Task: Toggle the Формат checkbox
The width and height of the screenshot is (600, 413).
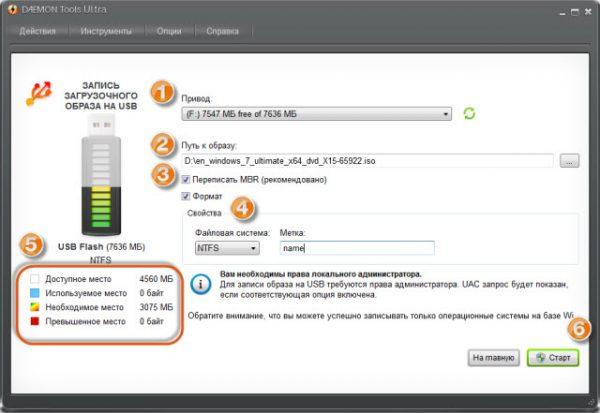Action: pos(186,196)
